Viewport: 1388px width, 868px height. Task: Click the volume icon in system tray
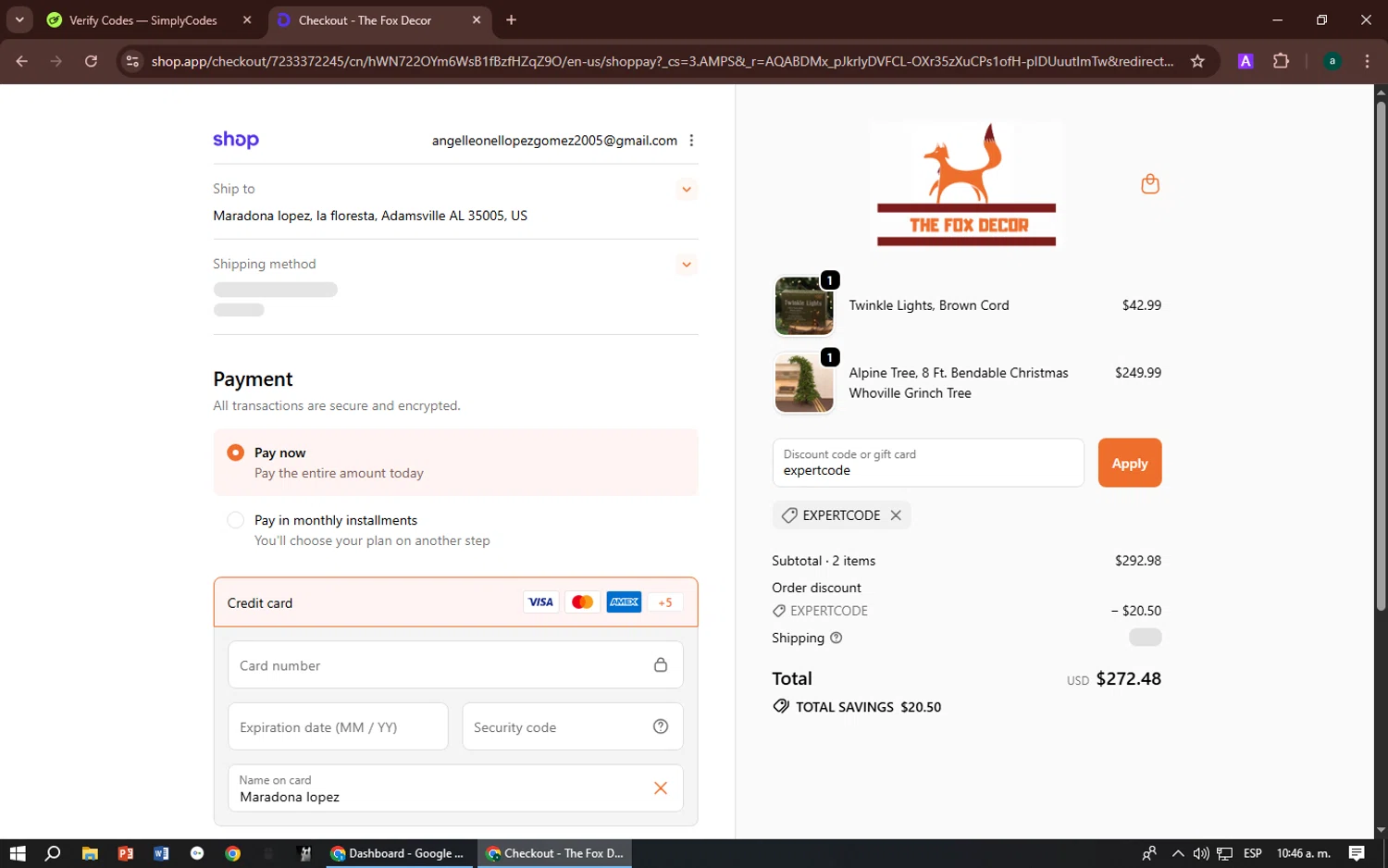1201,853
